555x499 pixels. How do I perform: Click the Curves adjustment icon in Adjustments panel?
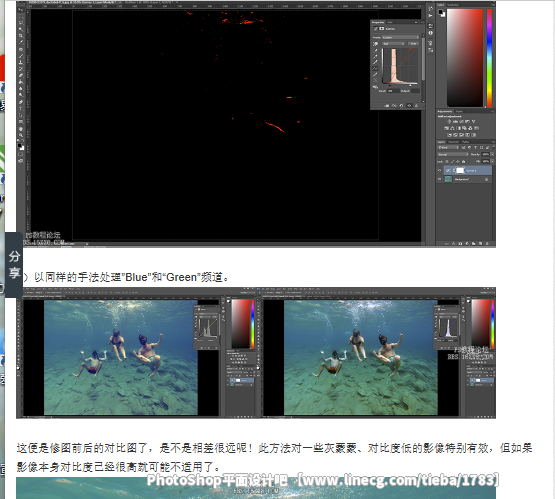pyautogui.click(x=462, y=121)
